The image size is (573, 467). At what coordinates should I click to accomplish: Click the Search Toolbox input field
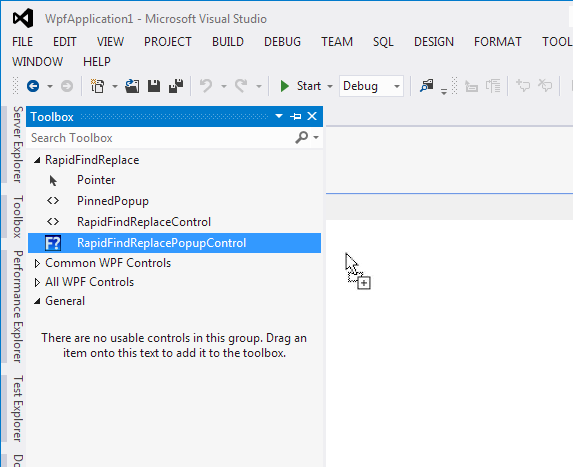pyautogui.click(x=161, y=138)
